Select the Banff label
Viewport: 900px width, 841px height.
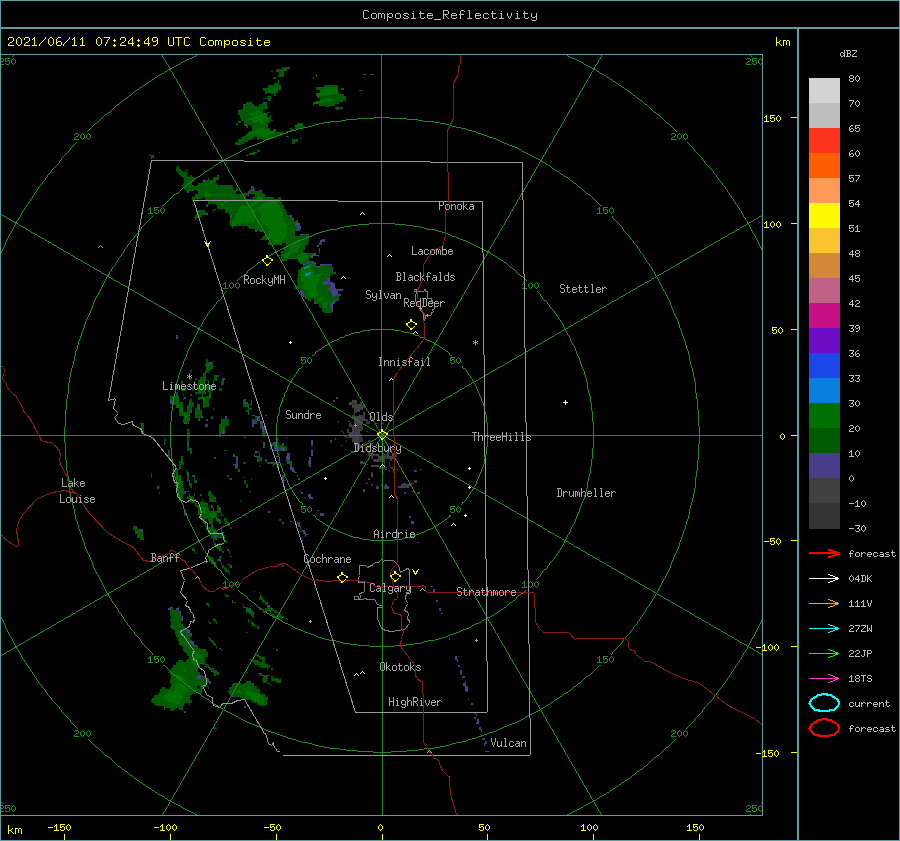pos(165,558)
